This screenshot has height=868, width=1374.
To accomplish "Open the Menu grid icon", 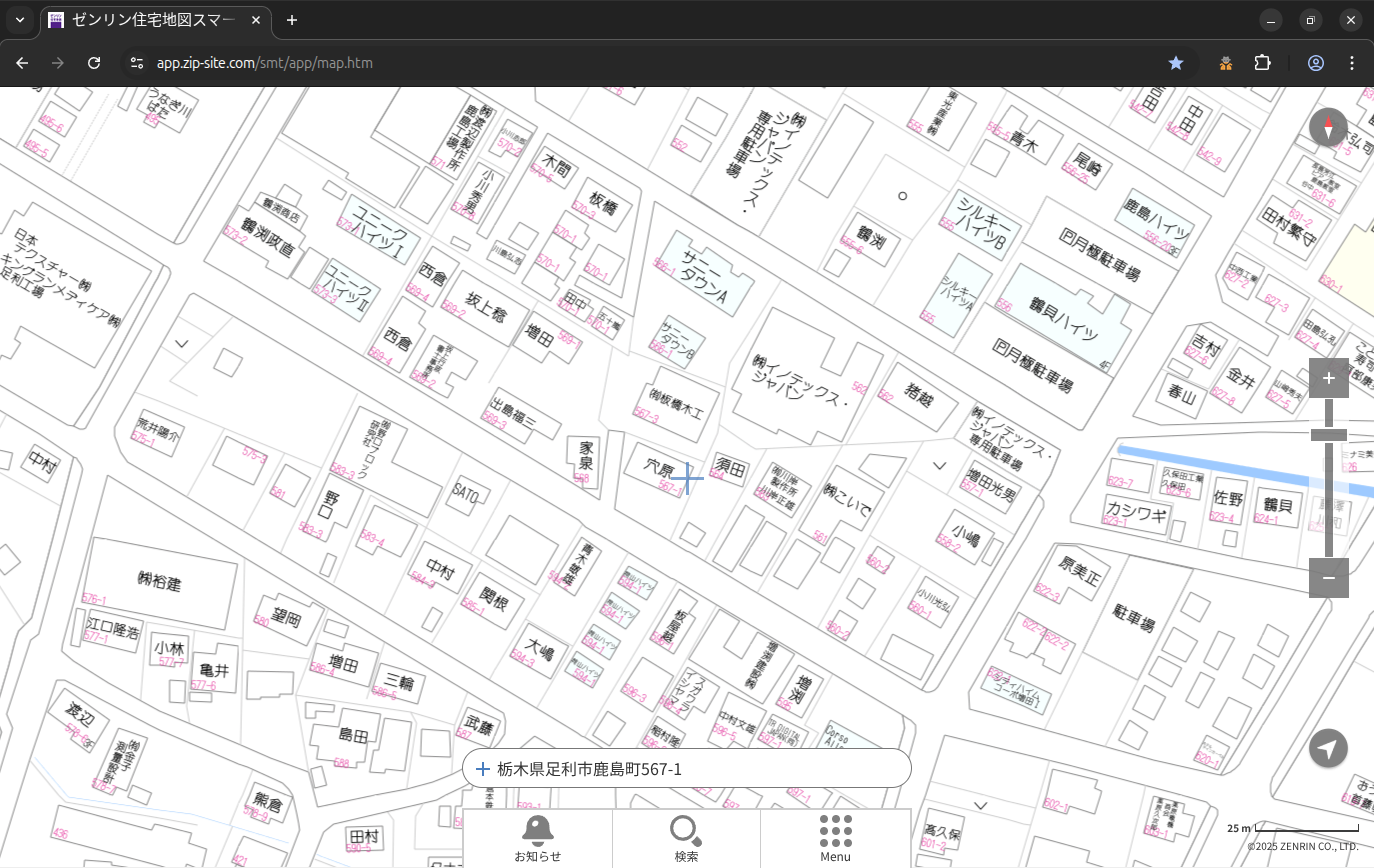I will pos(835,838).
